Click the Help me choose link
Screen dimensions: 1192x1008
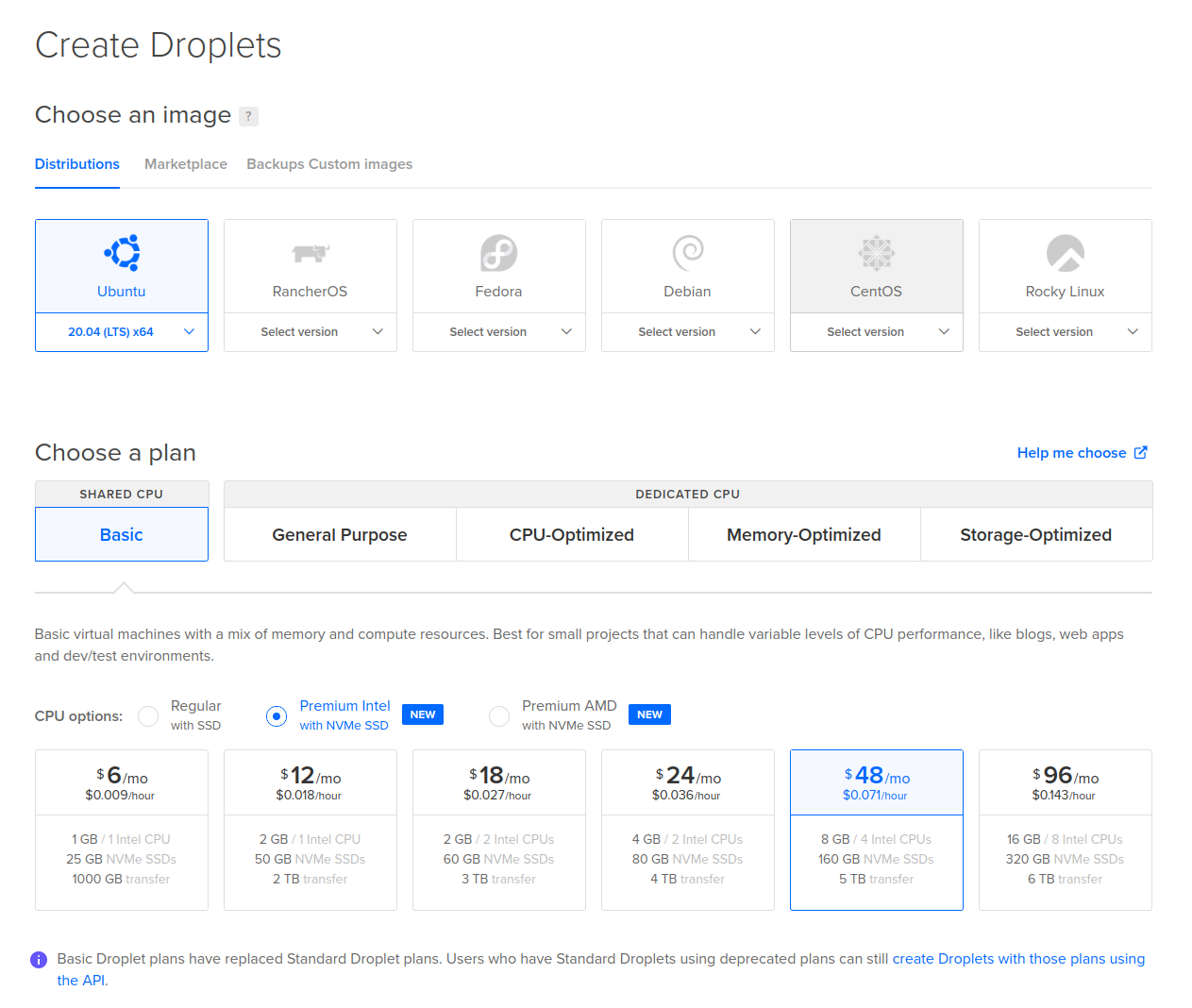pyautogui.click(x=1074, y=452)
